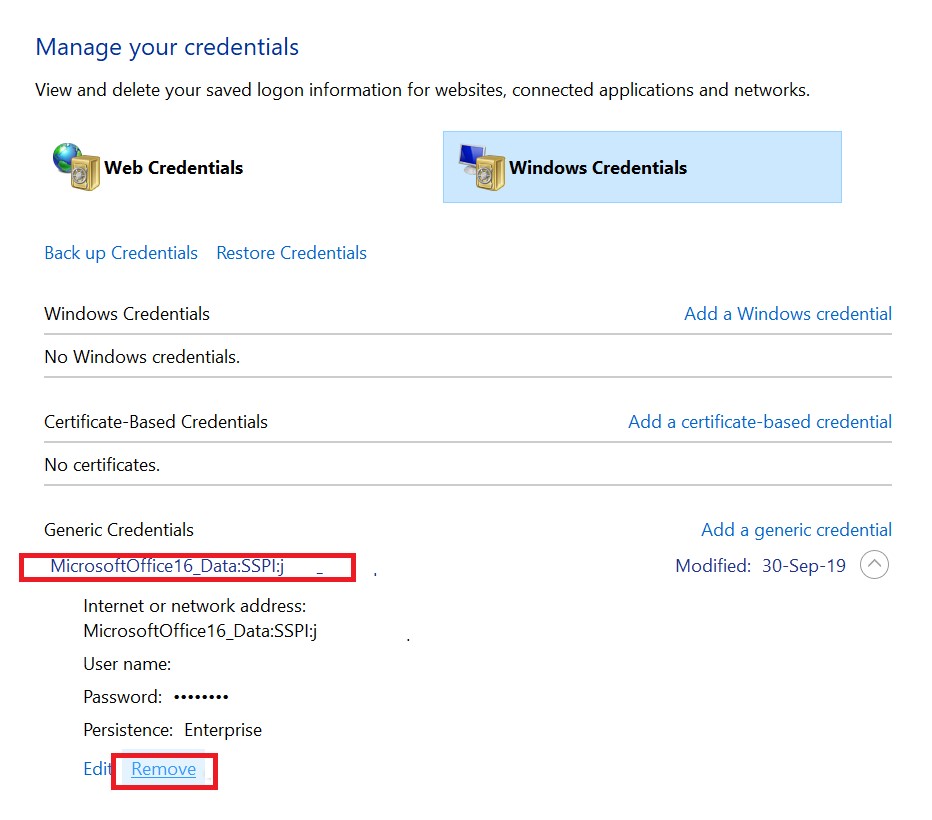Open the Back up Credentials link

click(x=121, y=253)
